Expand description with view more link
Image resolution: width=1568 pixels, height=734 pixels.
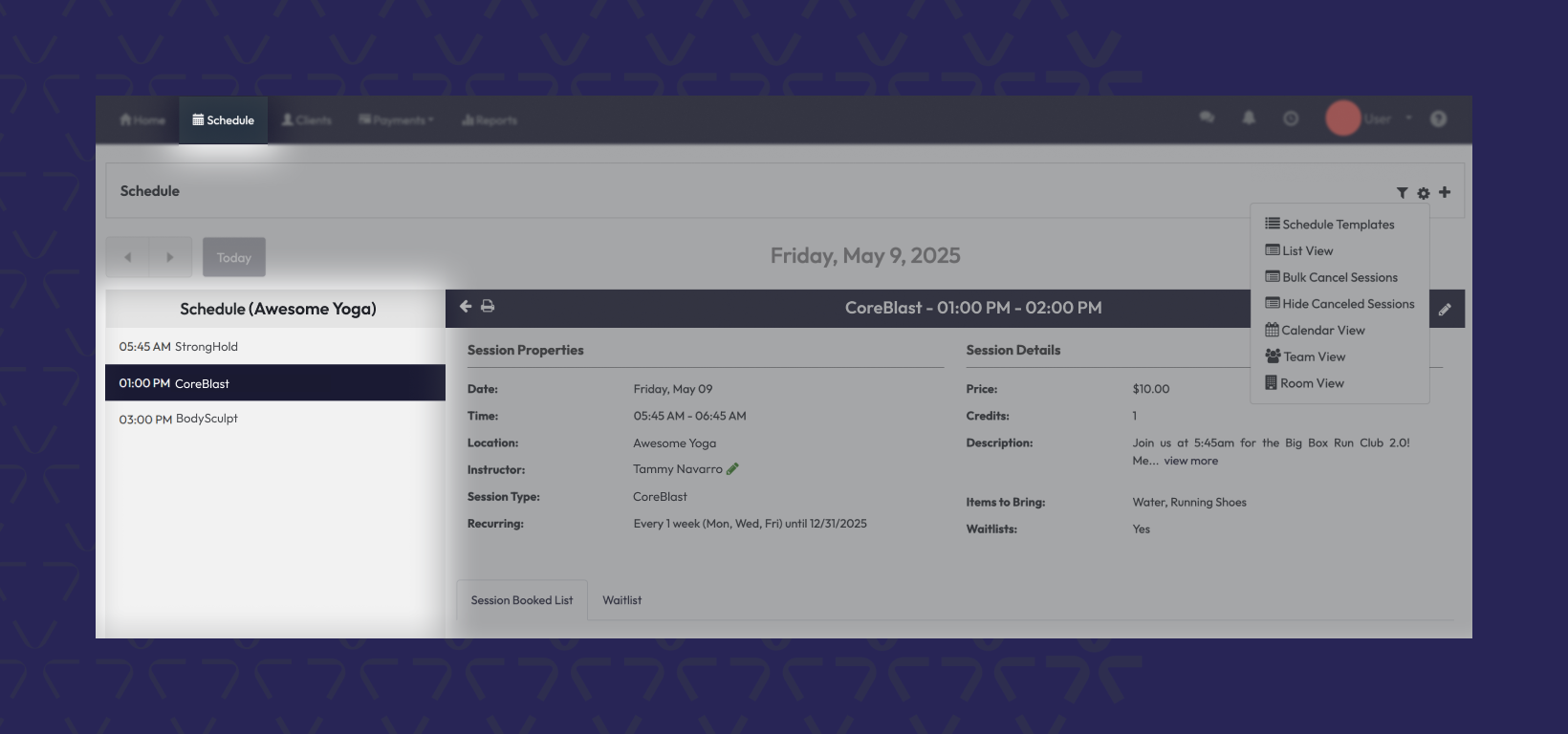click(1190, 461)
